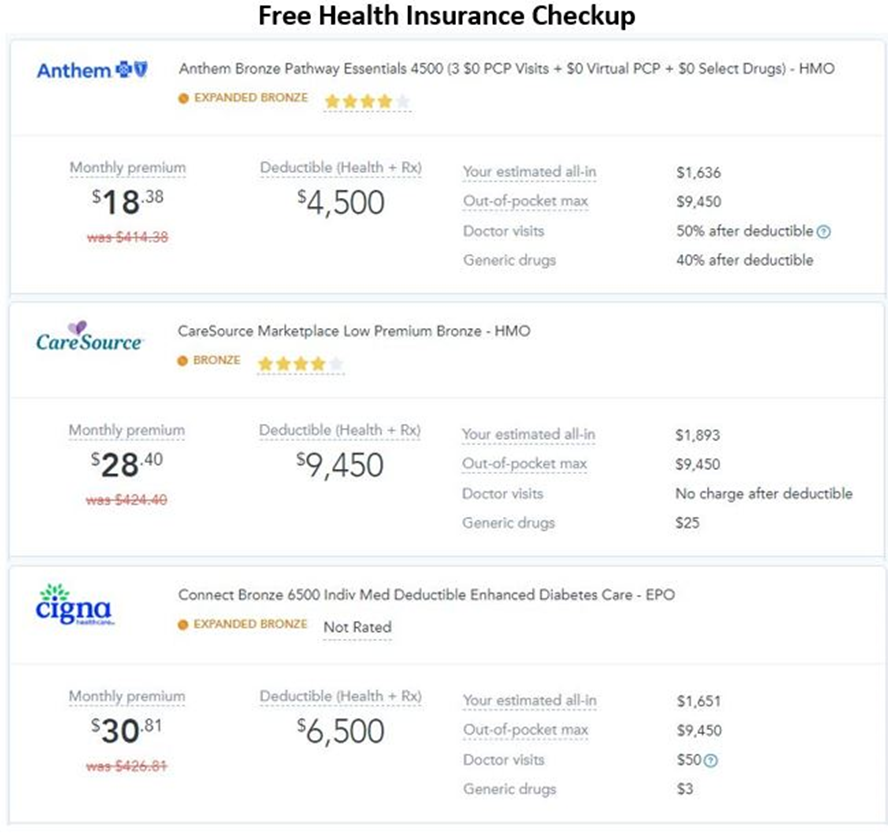This screenshot has height=839, width=888.
Task: Click the four-star rating under the Anthem plan
Action: click(366, 100)
